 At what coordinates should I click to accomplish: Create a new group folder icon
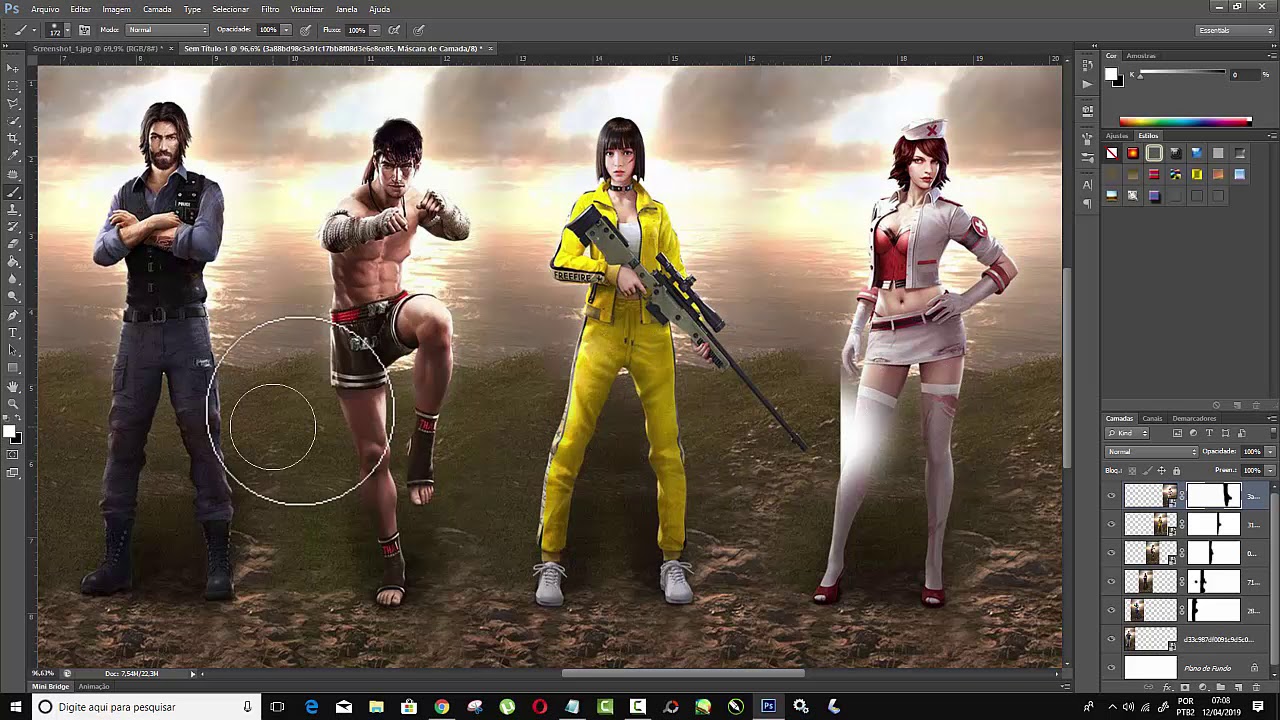coord(1221,687)
